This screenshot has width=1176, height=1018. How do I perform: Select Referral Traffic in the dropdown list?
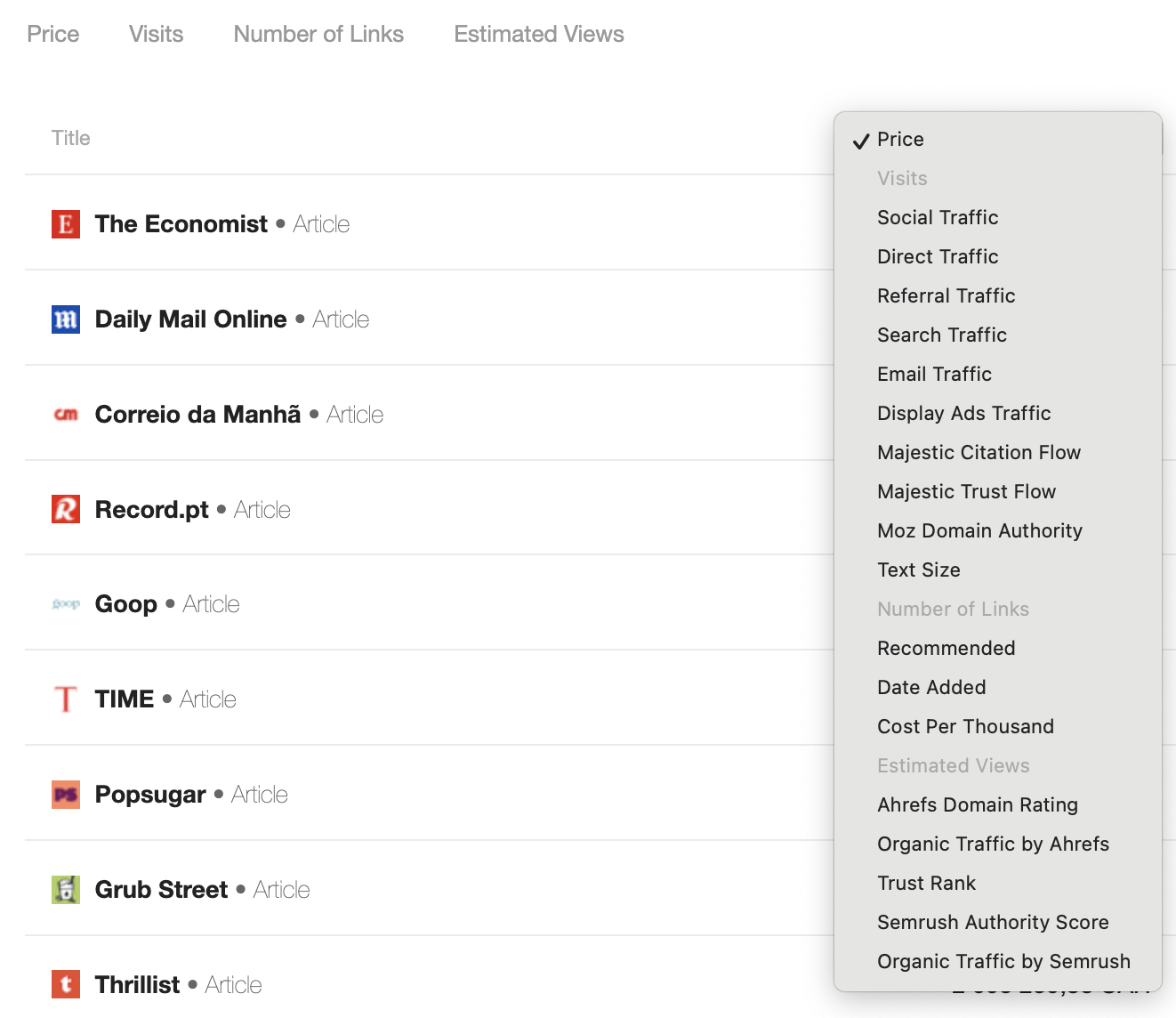click(x=998, y=295)
